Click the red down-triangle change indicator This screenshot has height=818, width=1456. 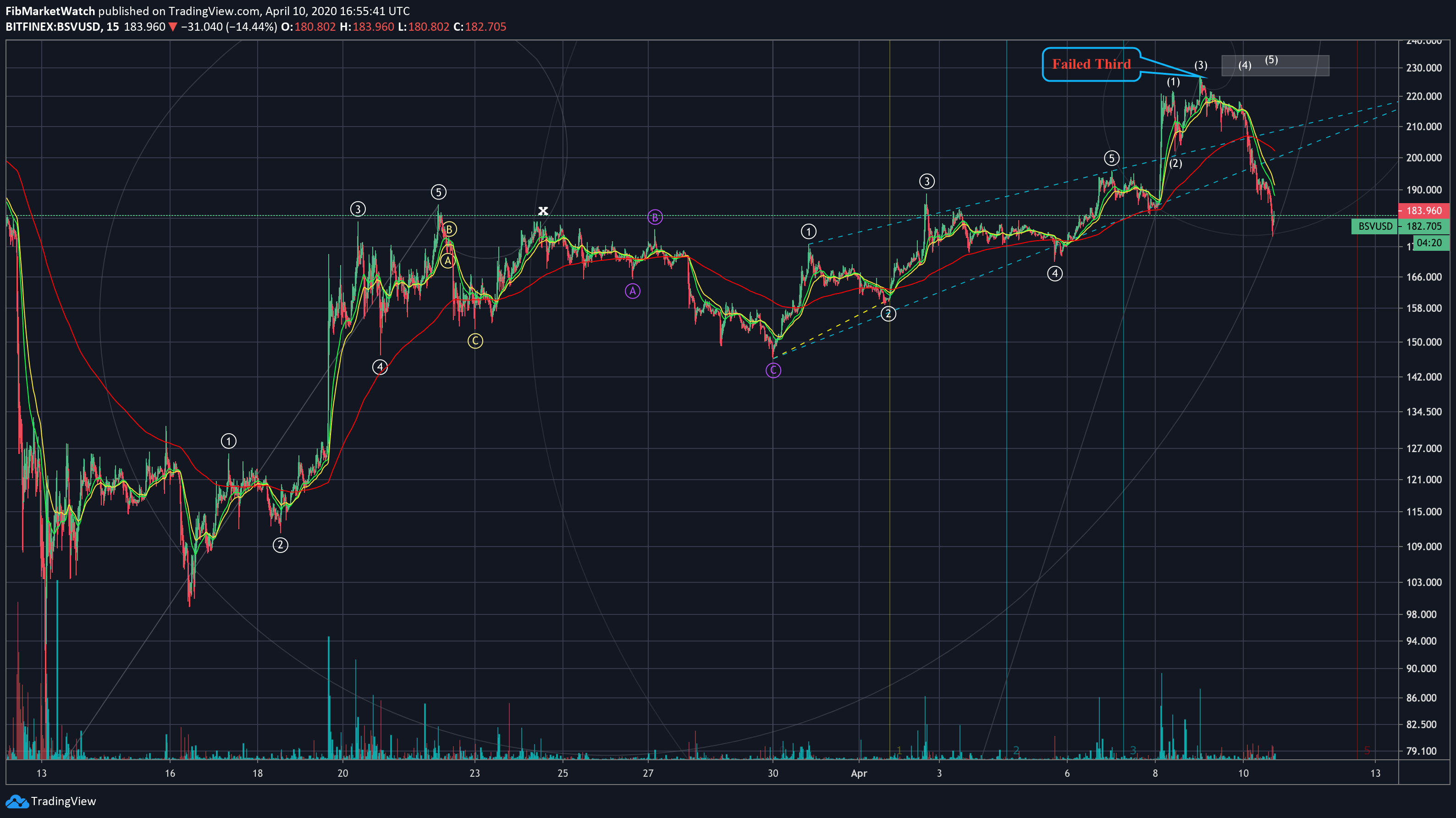coord(173,27)
